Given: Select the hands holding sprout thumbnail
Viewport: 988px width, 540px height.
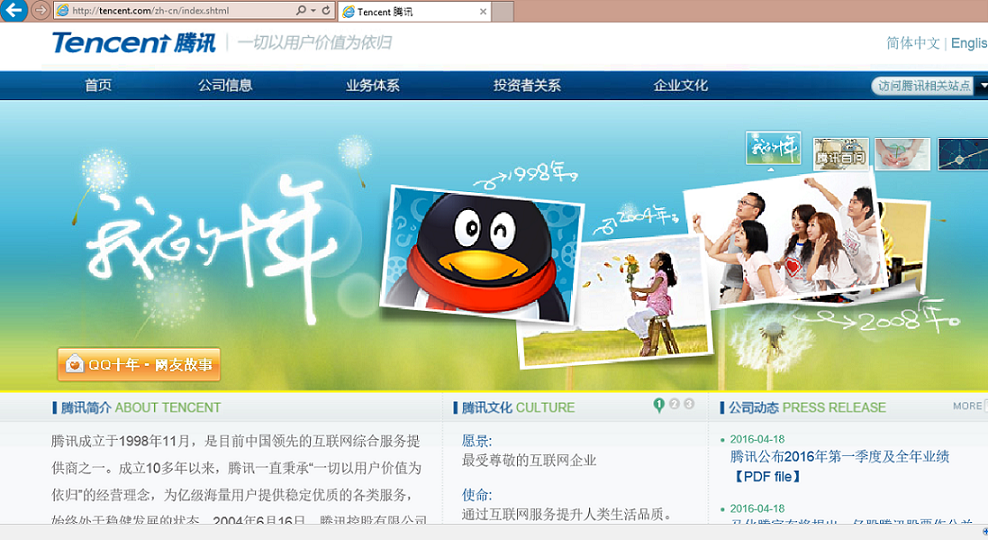Looking at the screenshot, I should 902,154.
